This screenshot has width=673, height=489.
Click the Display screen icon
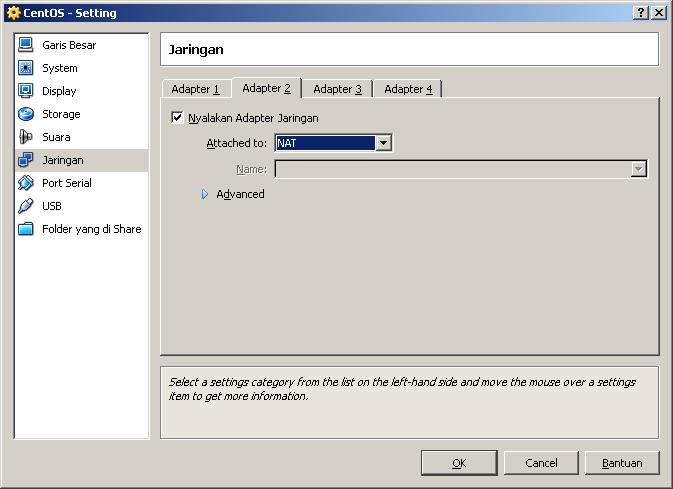click(x=25, y=91)
